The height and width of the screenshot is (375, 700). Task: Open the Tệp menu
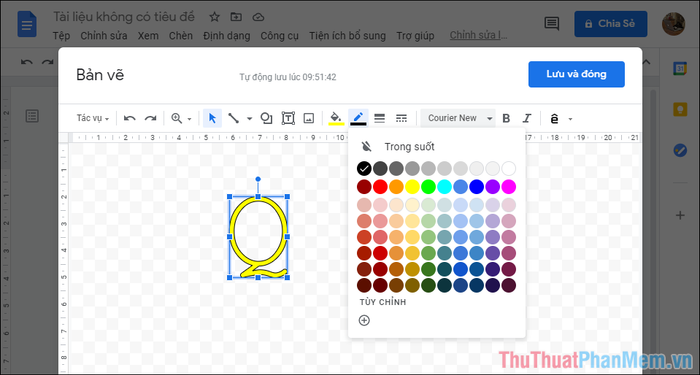click(62, 36)
